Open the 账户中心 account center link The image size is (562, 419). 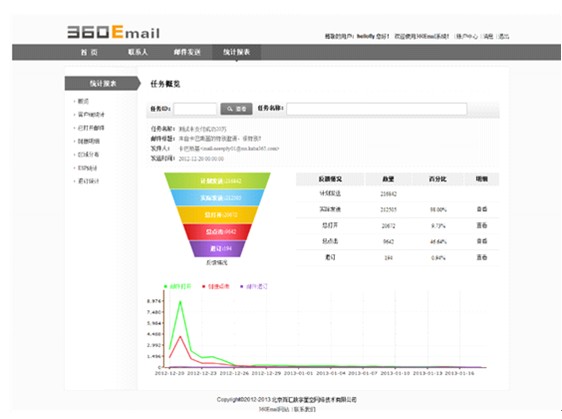467,36
